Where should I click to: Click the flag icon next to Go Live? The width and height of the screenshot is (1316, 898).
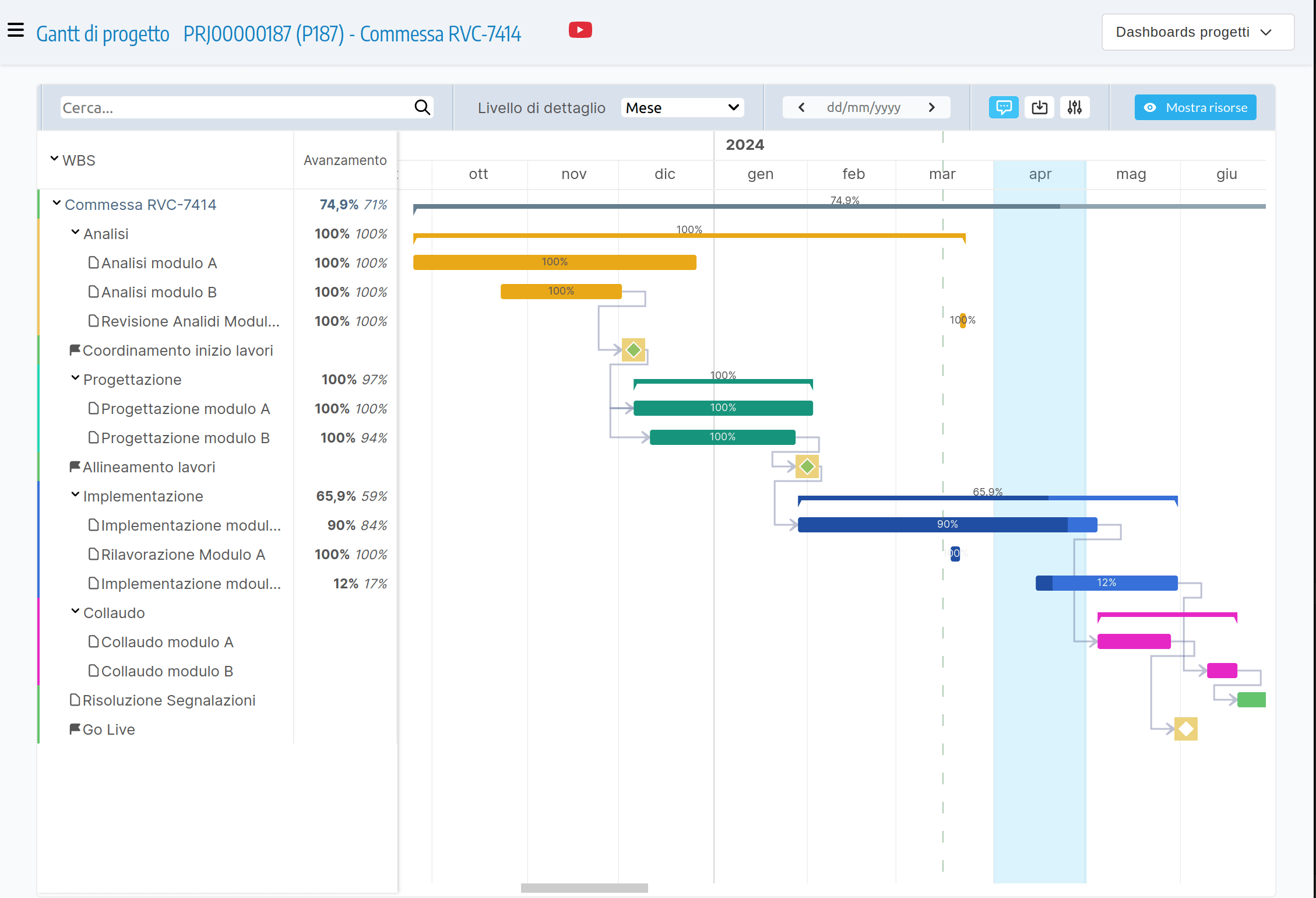pos(74,728)
